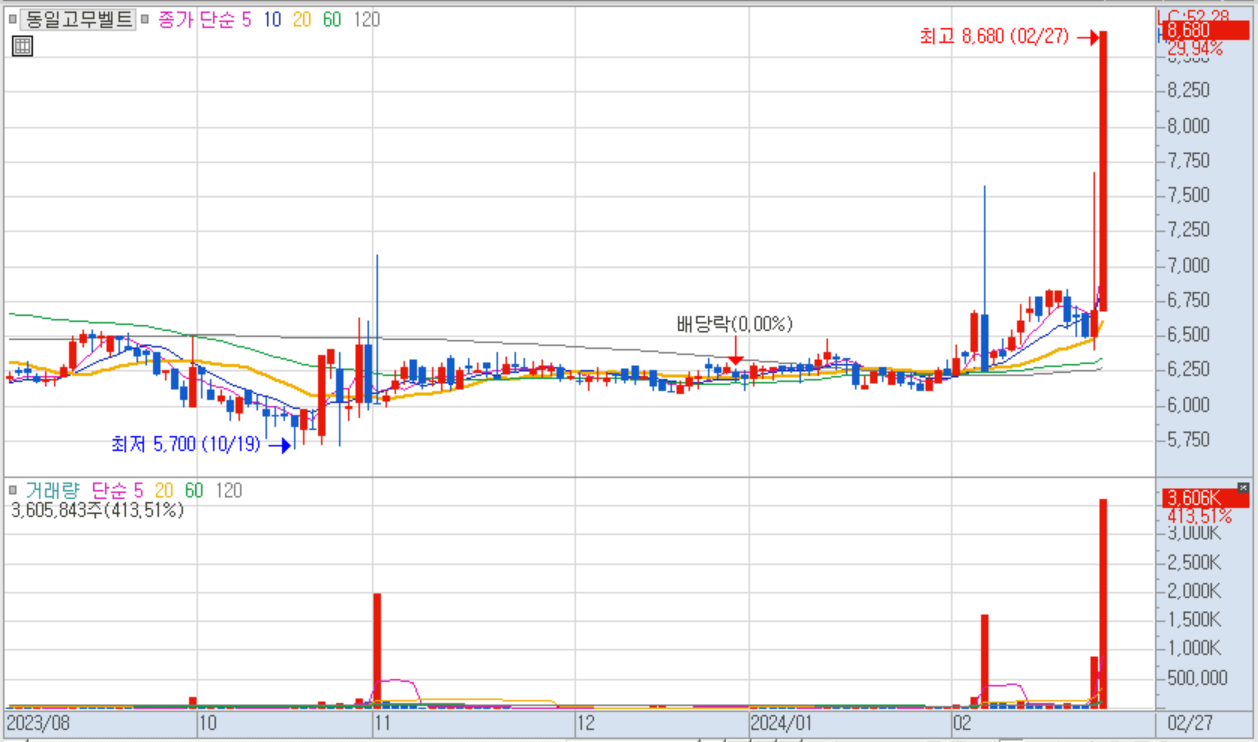This screenshot has height=742, width=1258.
Task: Click the 8,000 price axis label
Action: click(1189, 126)
